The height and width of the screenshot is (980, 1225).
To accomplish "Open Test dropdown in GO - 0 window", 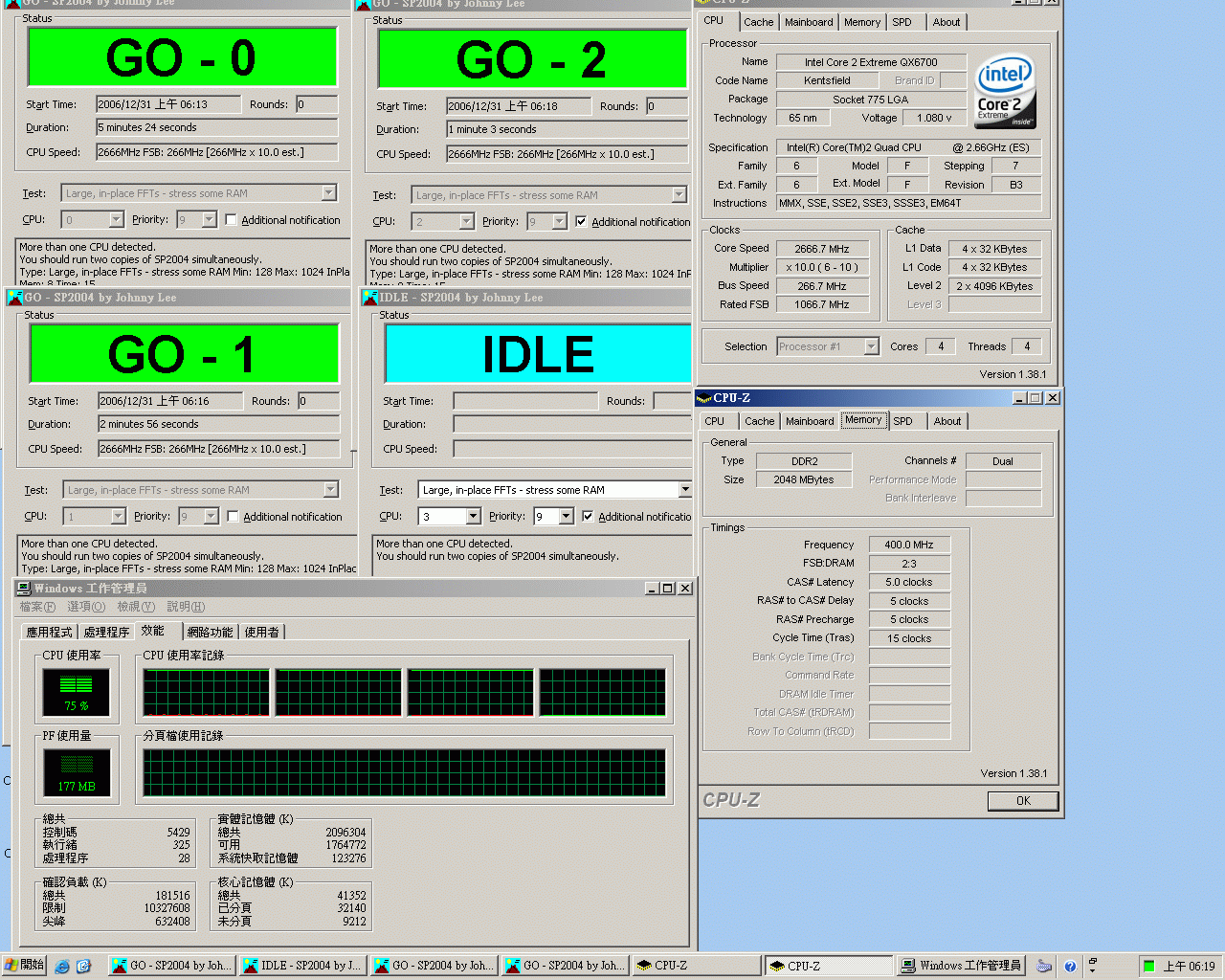I will click(x=328, y=193).
